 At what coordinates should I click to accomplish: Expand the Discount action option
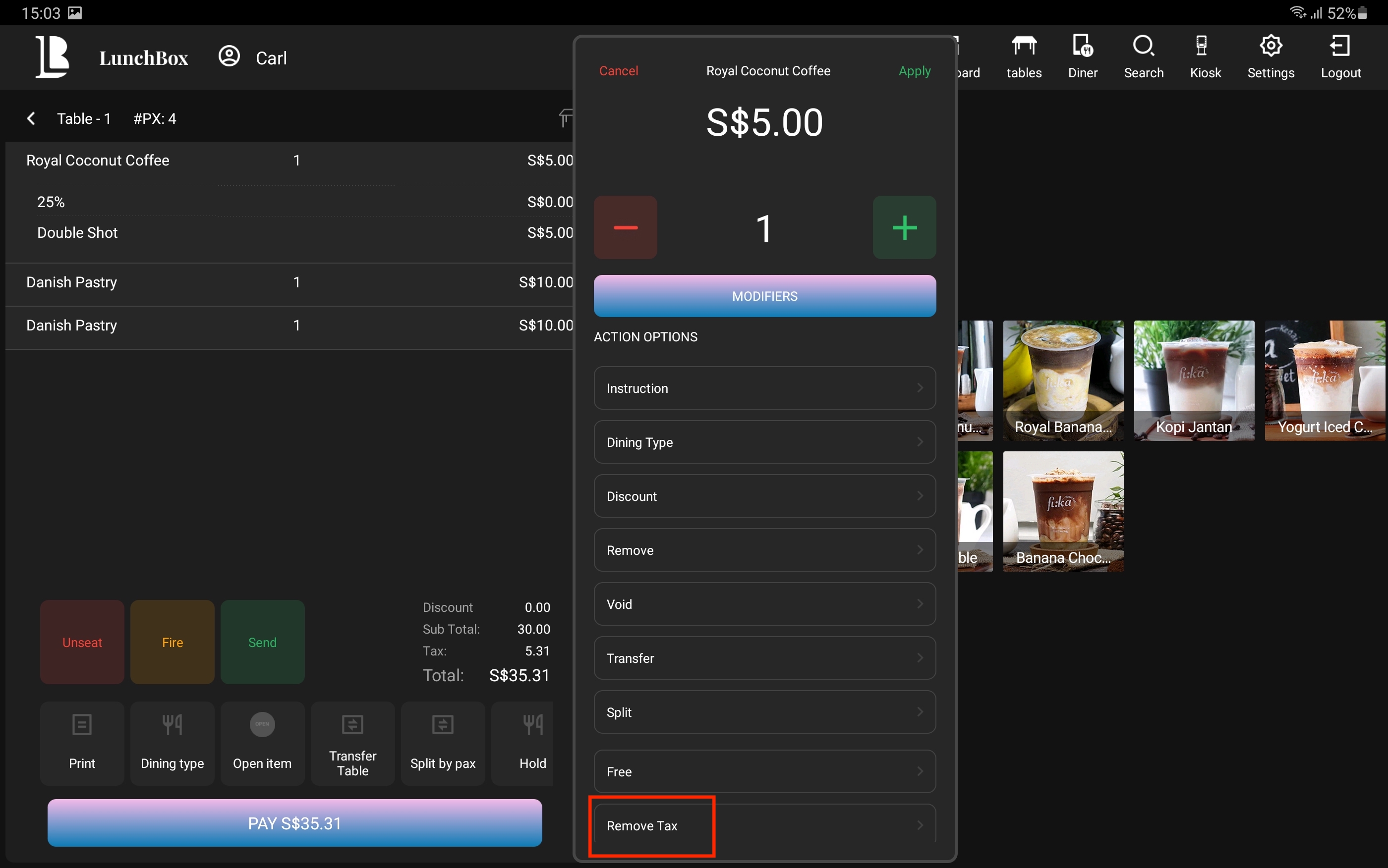pyautogui.click(x=764, y=496)
